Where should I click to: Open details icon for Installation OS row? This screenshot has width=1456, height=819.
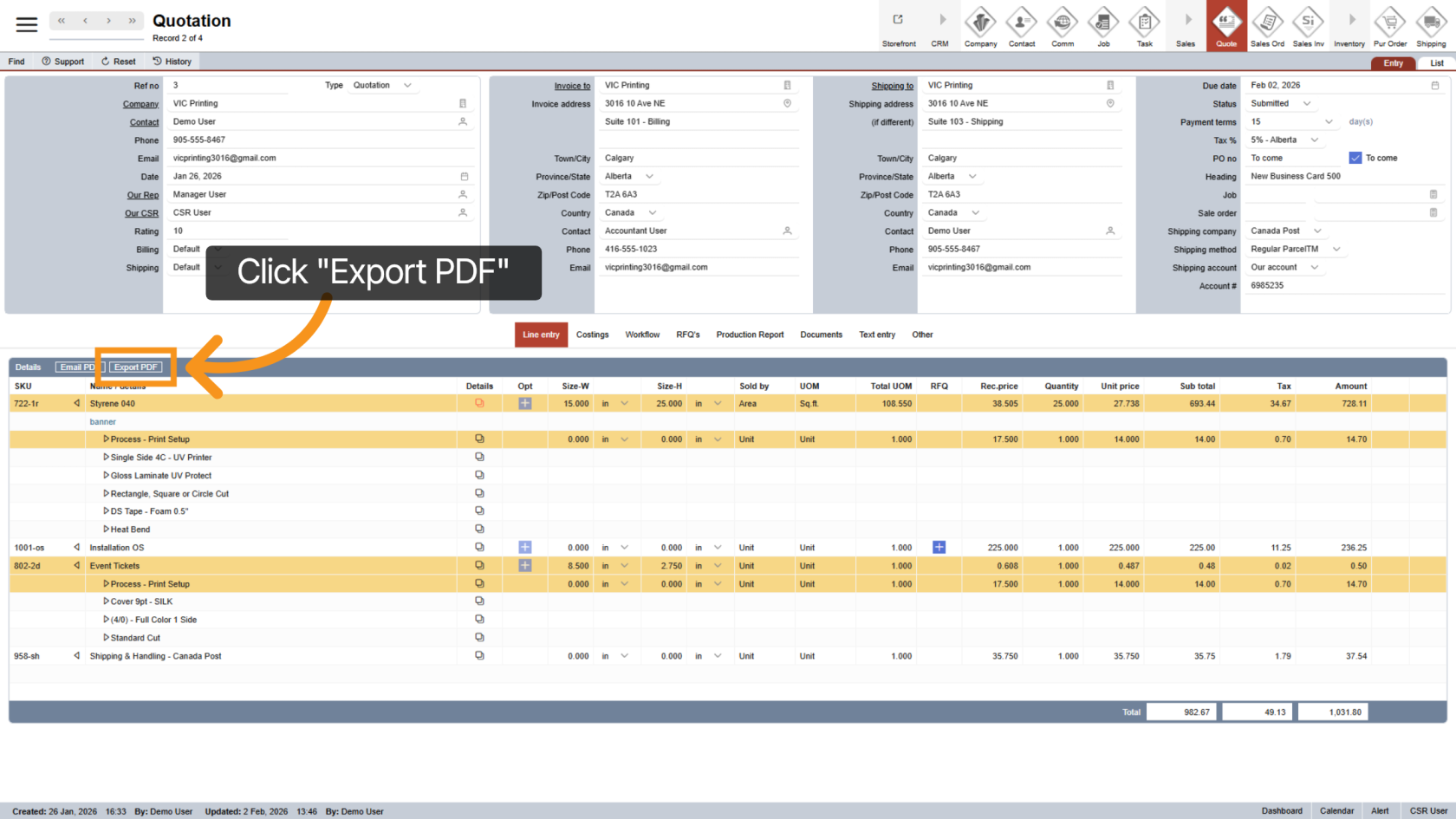tap(479, 548)
